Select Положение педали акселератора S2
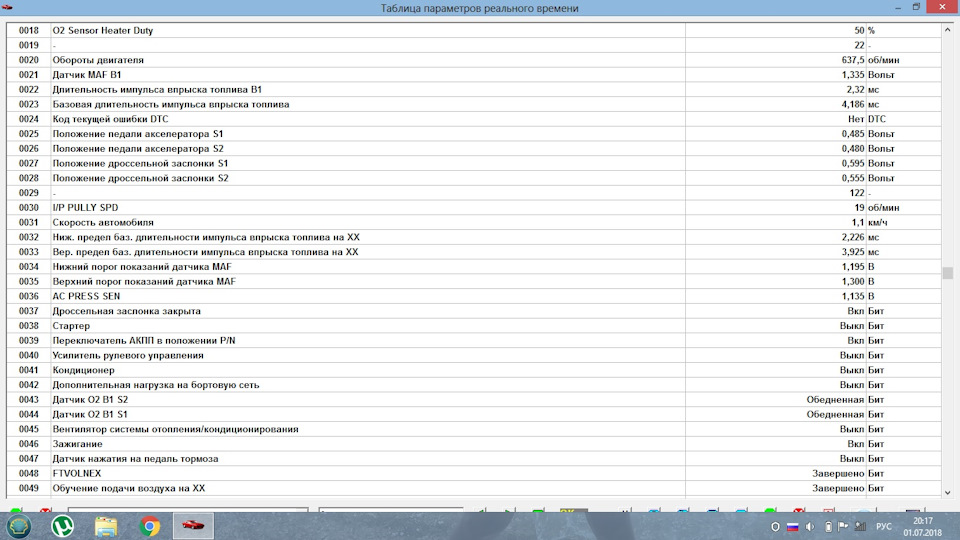The height and width of the screenshot is (540, 960). click(x=474, y=148)
